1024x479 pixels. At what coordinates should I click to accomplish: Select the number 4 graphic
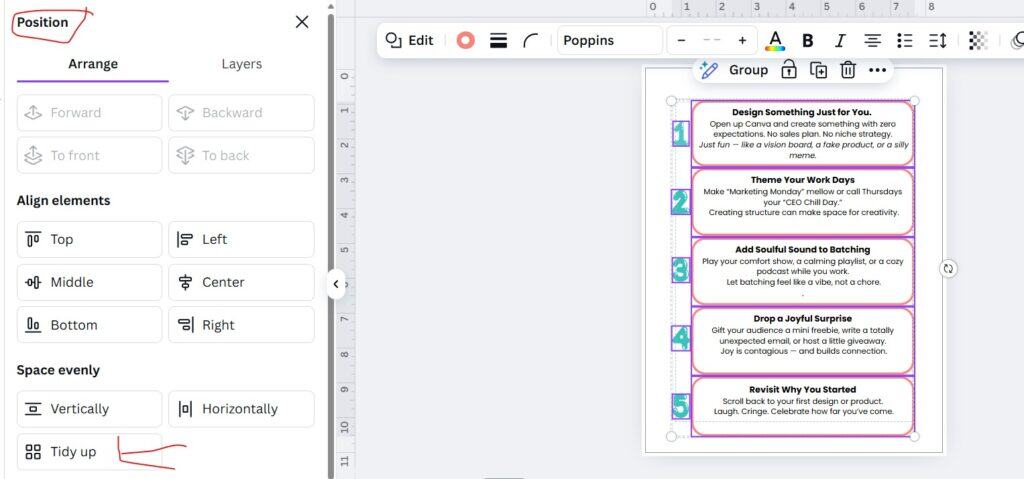[x=680, y=339]
